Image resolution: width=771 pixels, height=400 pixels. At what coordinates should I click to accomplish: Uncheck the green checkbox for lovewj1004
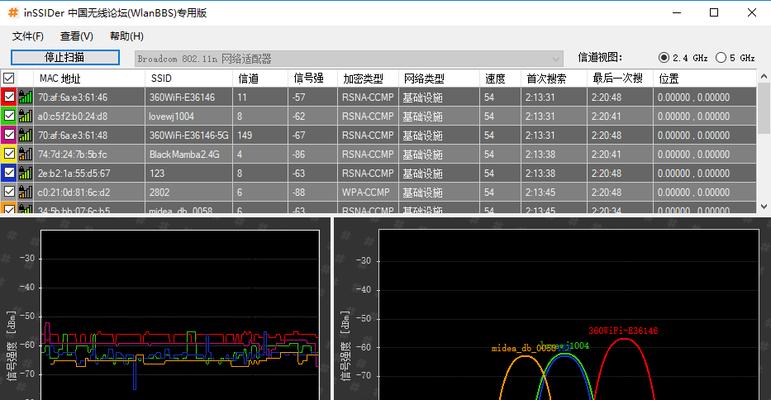click(x=9, y=116)
